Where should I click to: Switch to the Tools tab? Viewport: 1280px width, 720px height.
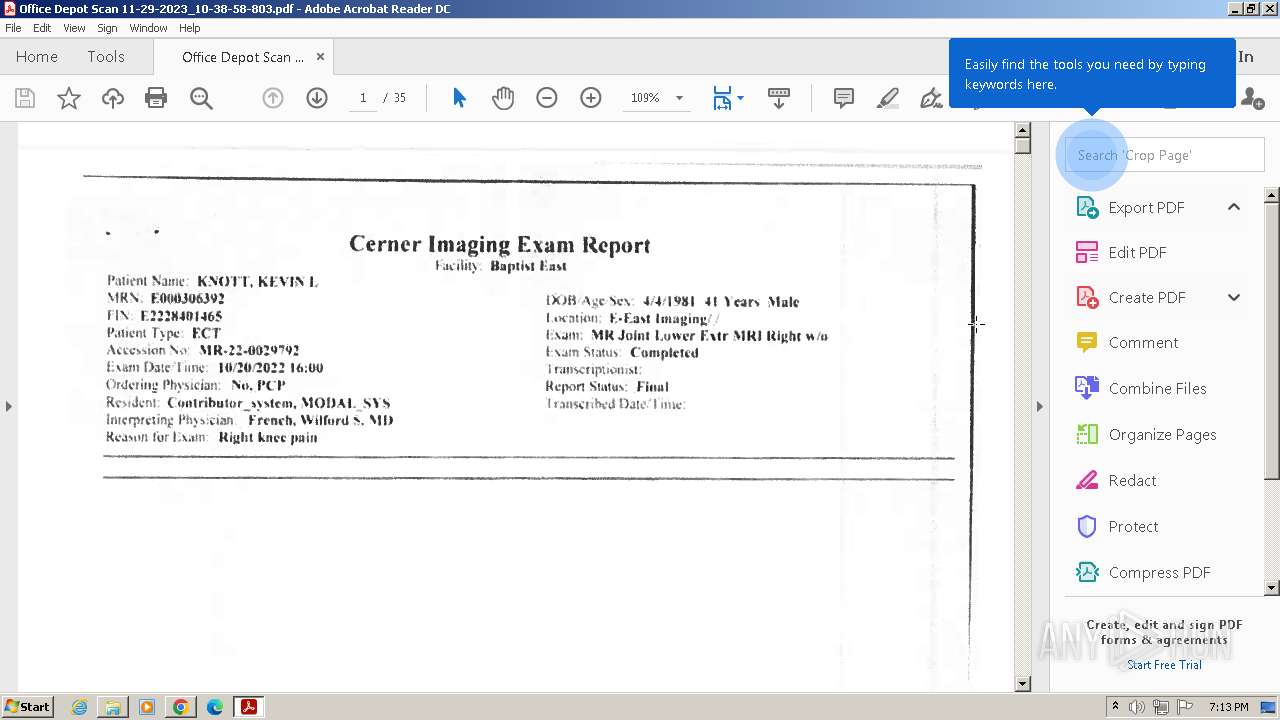point(105,57)
